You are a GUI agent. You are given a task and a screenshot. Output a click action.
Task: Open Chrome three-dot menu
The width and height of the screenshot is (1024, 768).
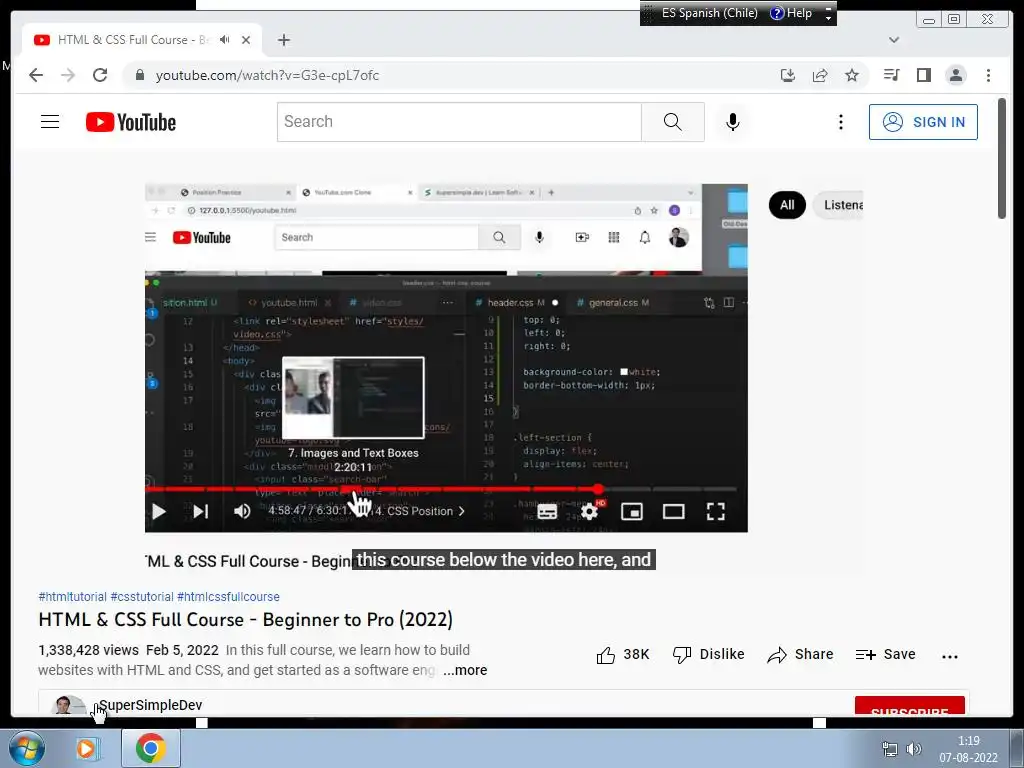988,75
